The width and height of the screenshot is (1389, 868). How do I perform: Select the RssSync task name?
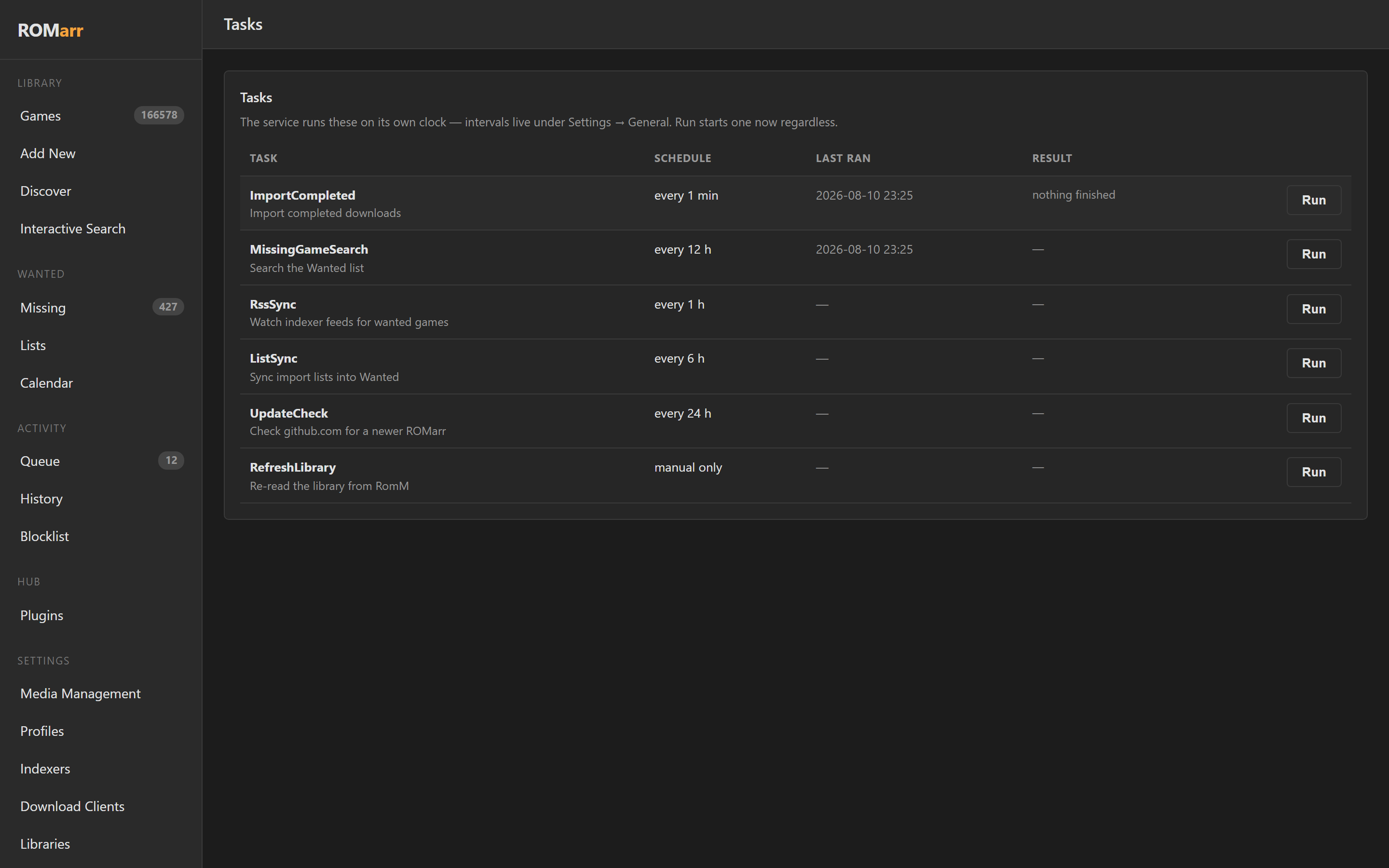point(272,304)
